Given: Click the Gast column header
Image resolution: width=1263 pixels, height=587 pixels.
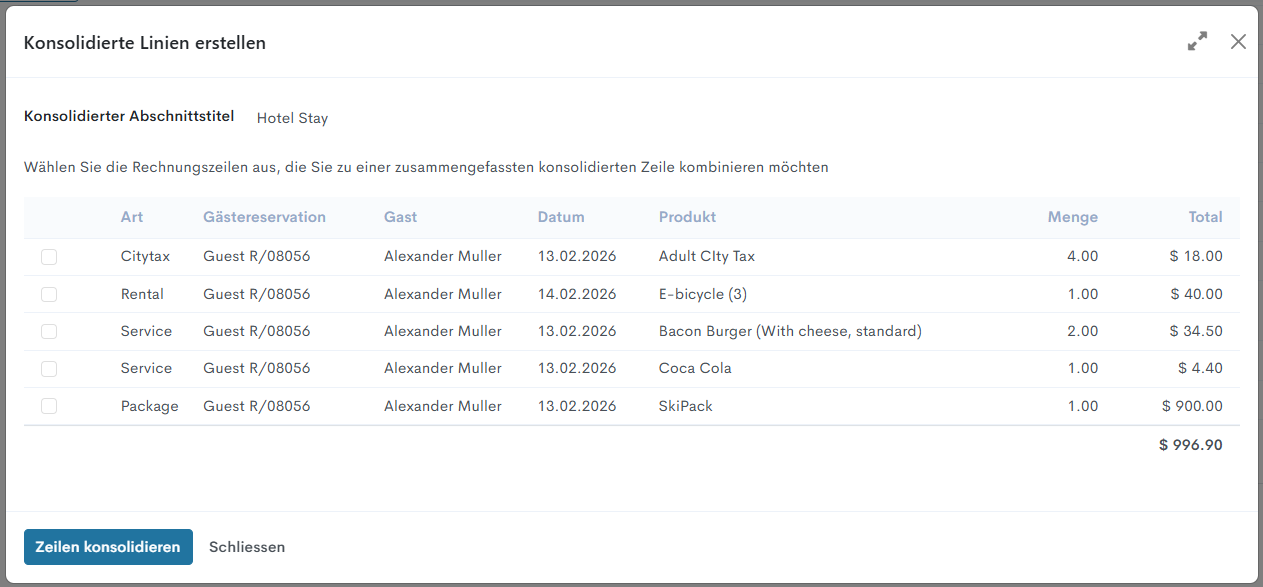Looking at the screenshot, I should (x=400, y=217).
